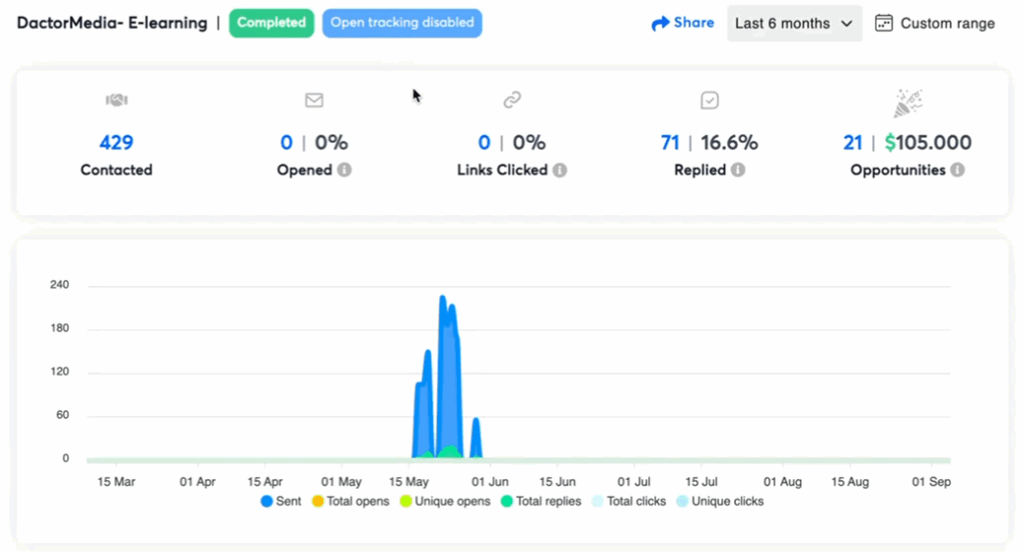Click the handshake icon above Contacted
This screenshot has height=552, width=1024.
[x=117, y=100]
